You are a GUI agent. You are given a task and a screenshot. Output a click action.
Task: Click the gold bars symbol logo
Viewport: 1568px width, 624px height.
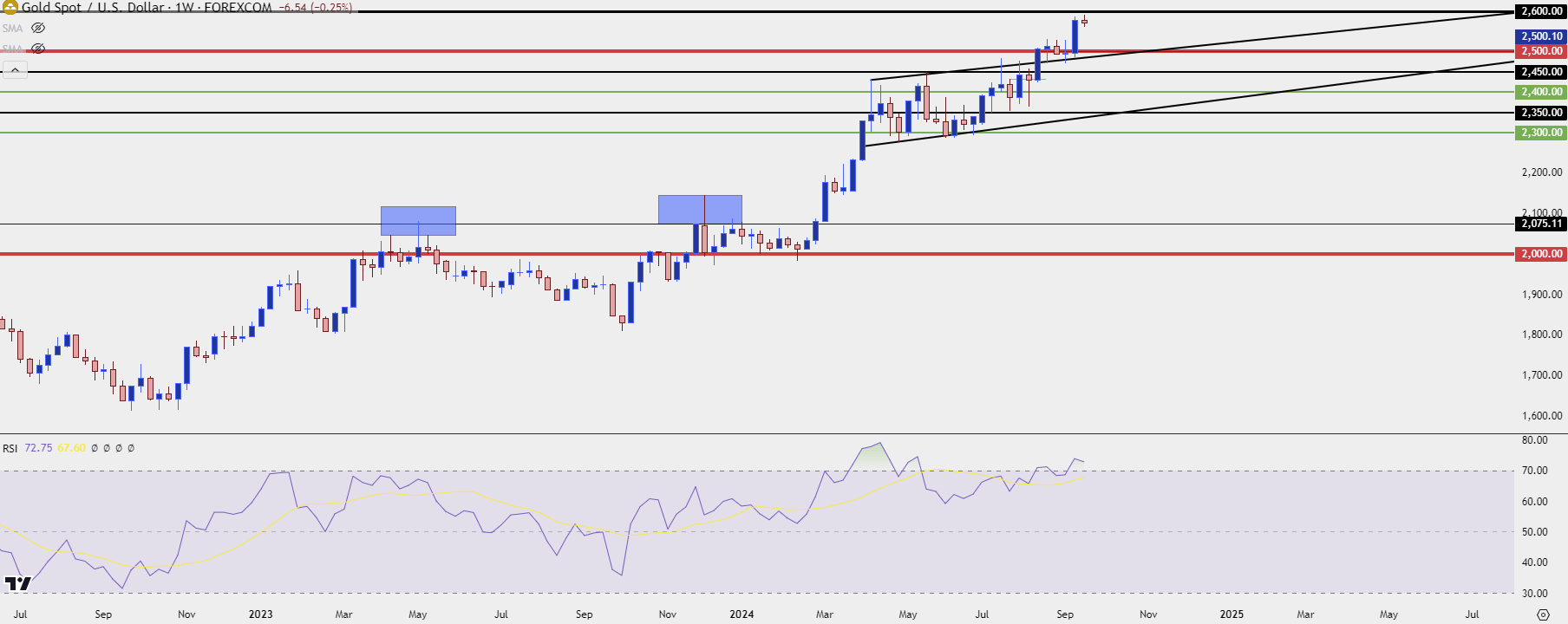10,7
